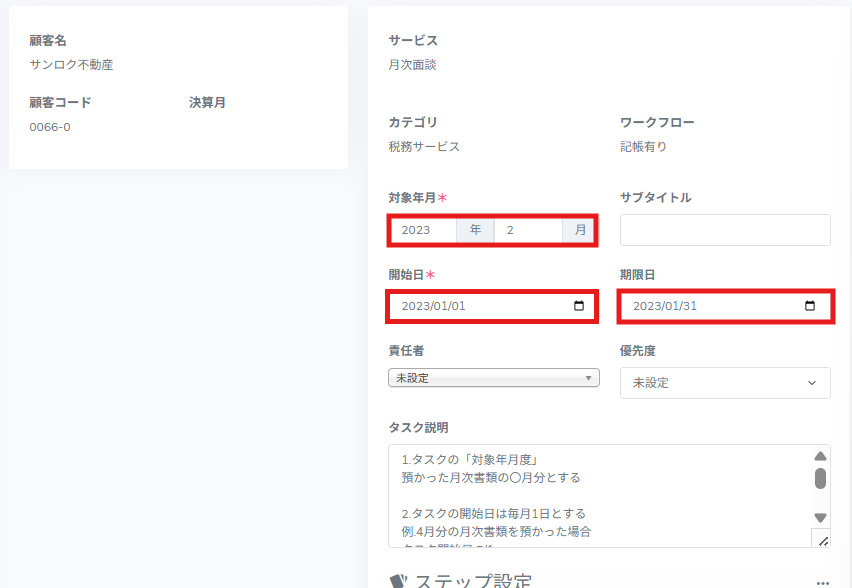Image resolution: width=852 pixels, height=588 pixels.
Task: Click the task description resize handle
Action: coord(822,540)
